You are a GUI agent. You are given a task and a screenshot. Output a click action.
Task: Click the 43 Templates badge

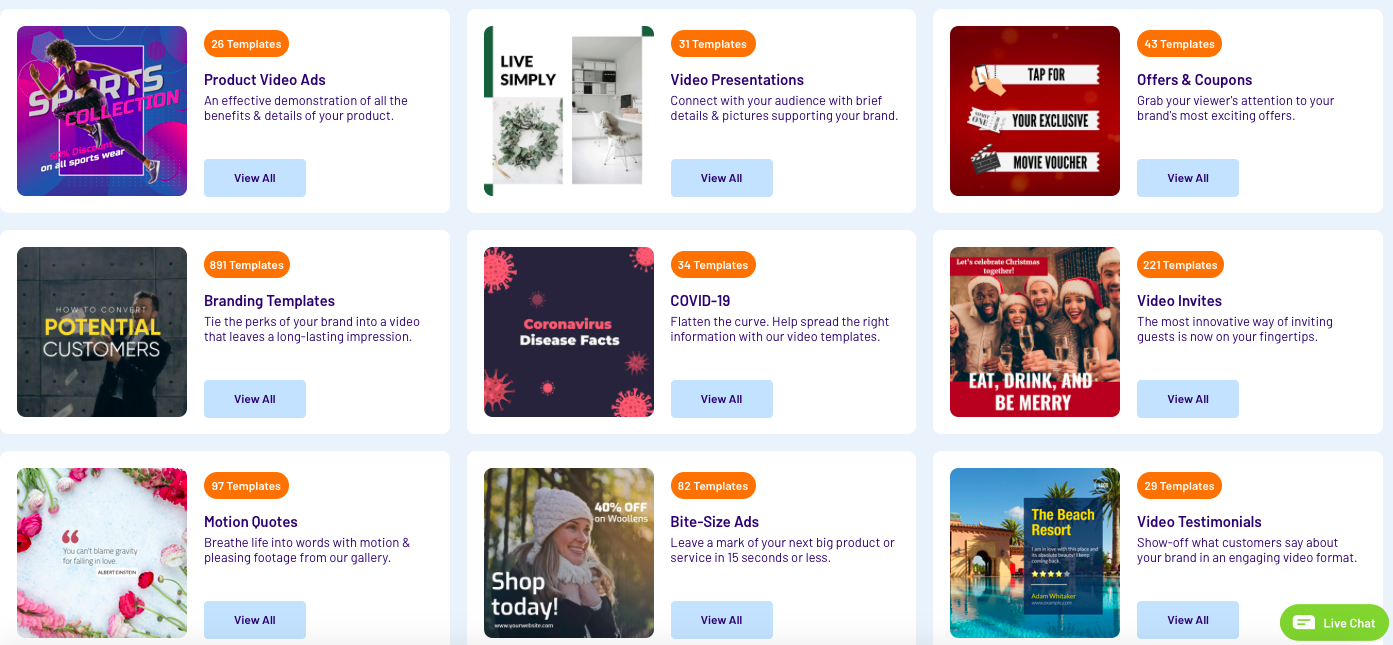(x=1179, y=43)
